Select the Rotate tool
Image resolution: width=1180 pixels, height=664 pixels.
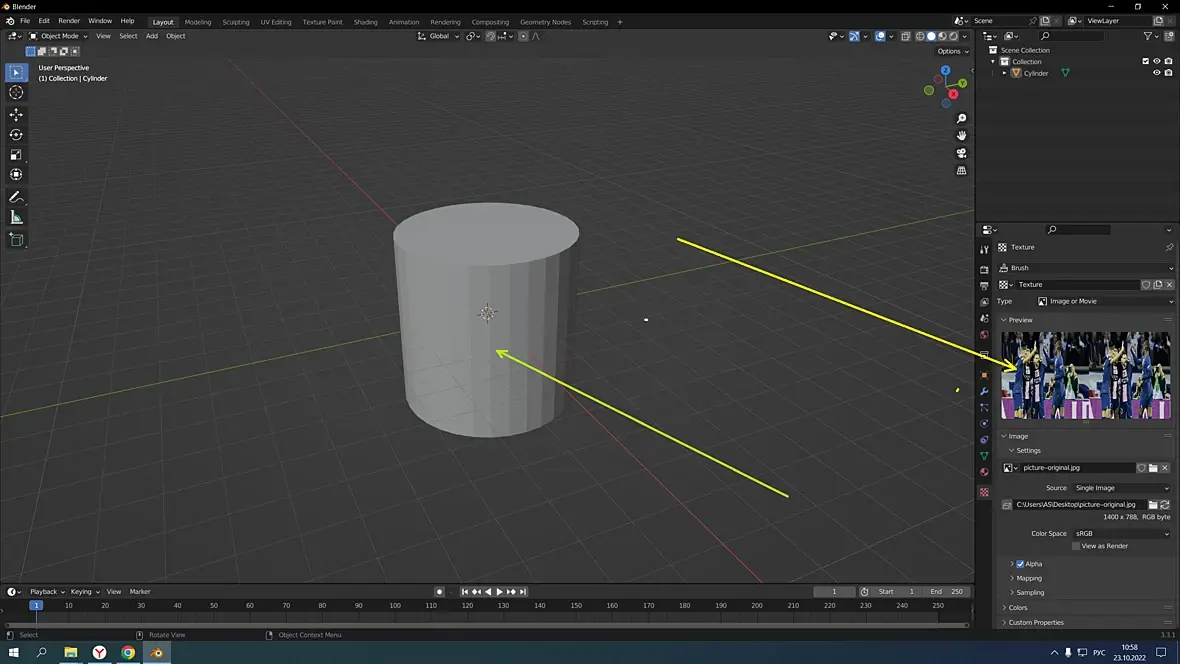point(16,135)
